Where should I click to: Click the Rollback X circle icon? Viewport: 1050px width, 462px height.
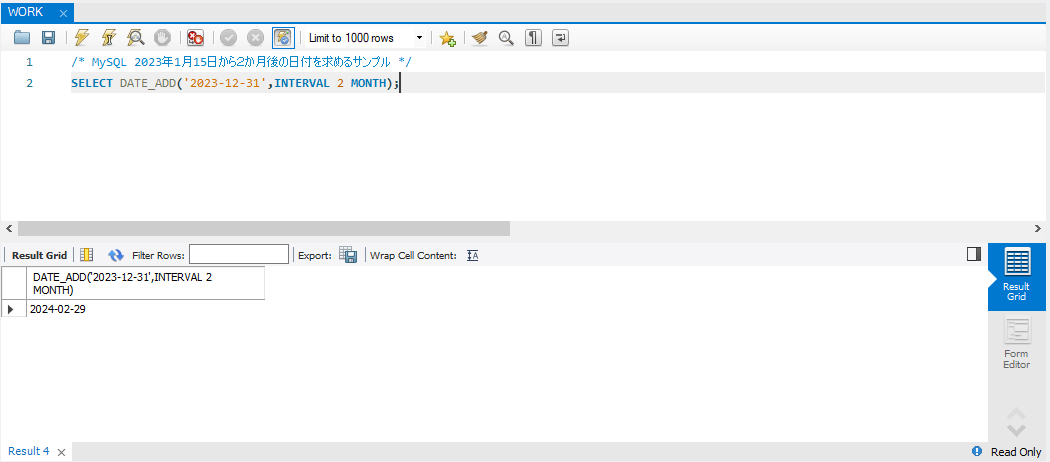click(255, 38)
